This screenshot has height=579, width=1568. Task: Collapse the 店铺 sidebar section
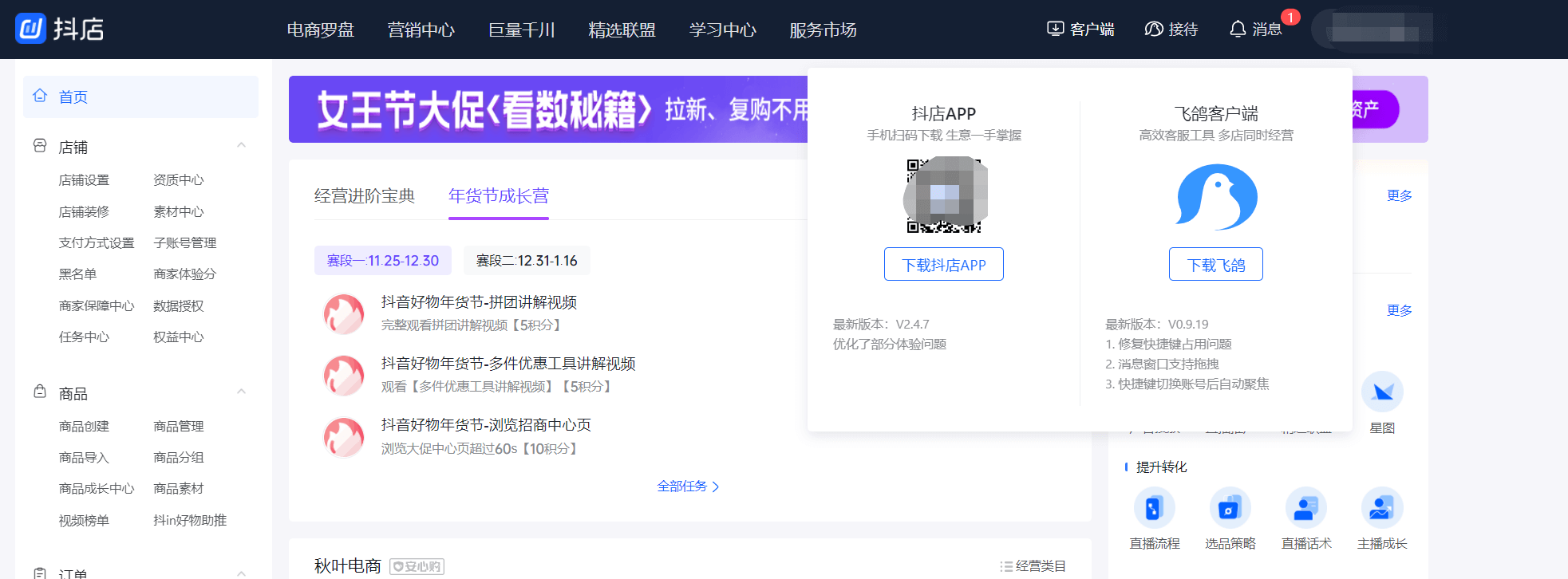[x=241, y=145]
